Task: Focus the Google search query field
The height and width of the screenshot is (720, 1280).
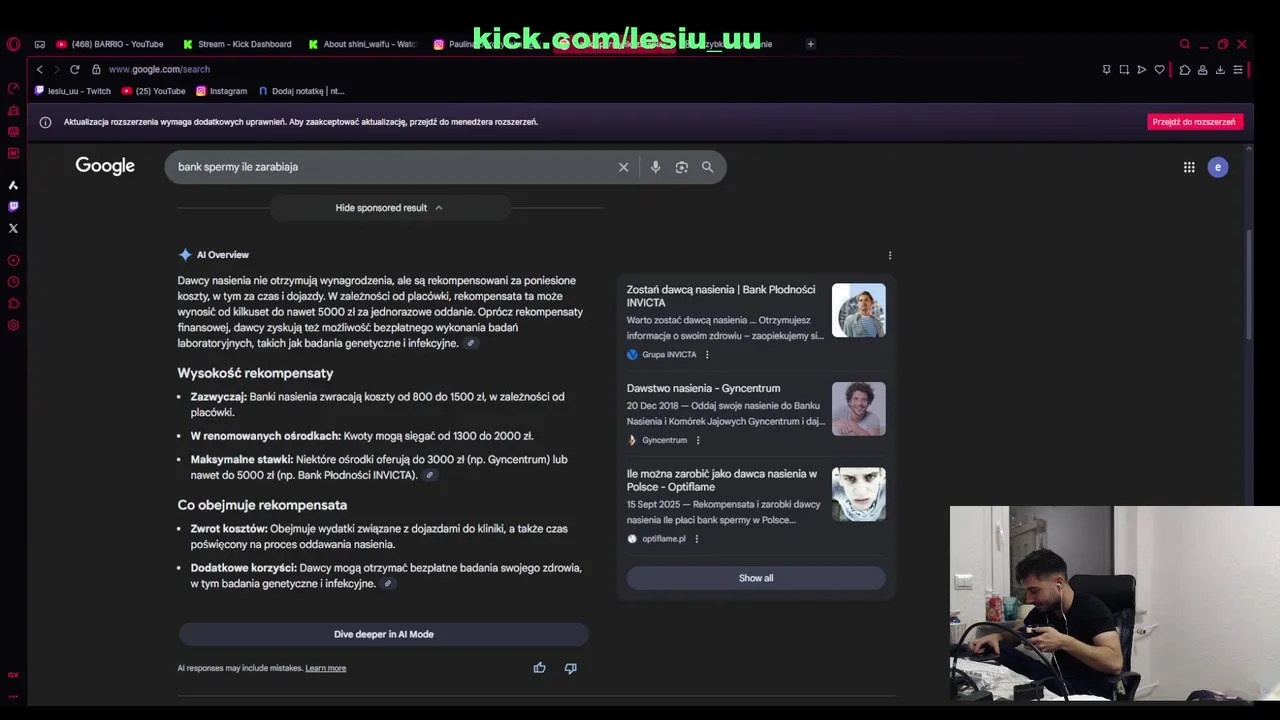Action: (395, 167)
